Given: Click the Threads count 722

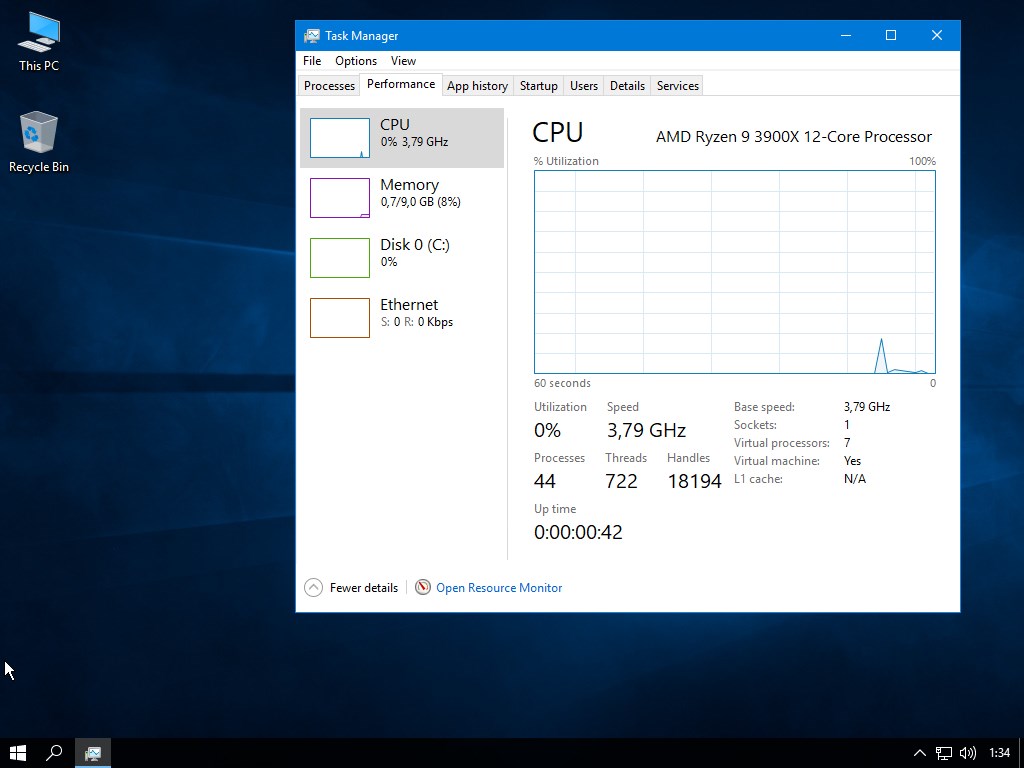Looking at the screenshot, I should click(621, 481).
